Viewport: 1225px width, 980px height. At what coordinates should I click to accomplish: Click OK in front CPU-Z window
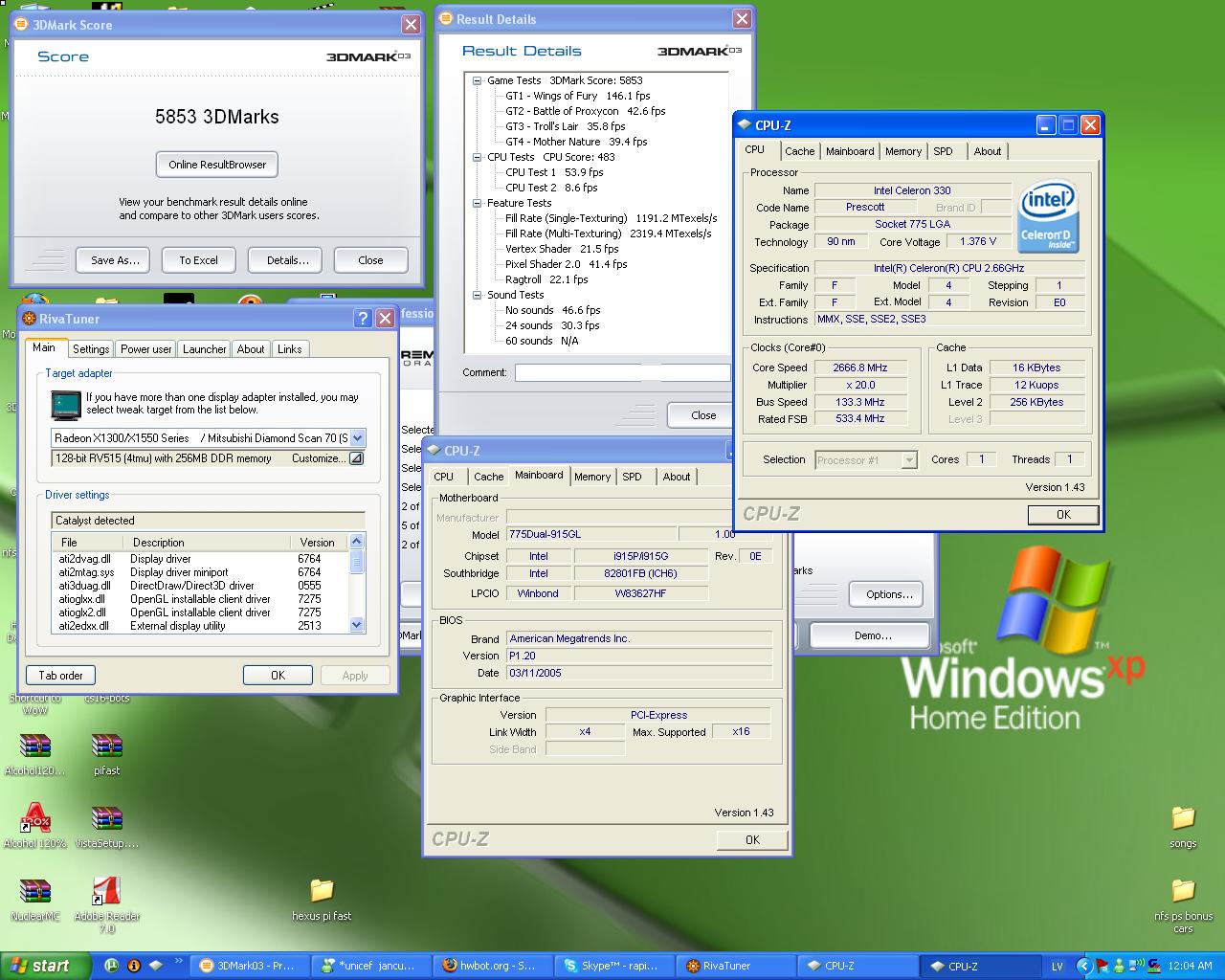coord(1063,515)
